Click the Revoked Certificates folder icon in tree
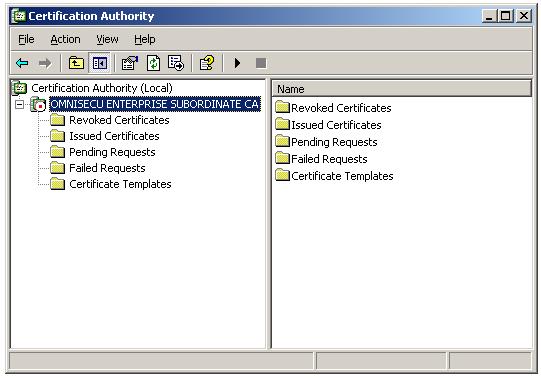Viewport: 541px width, 378px height. tap(57, 120)
